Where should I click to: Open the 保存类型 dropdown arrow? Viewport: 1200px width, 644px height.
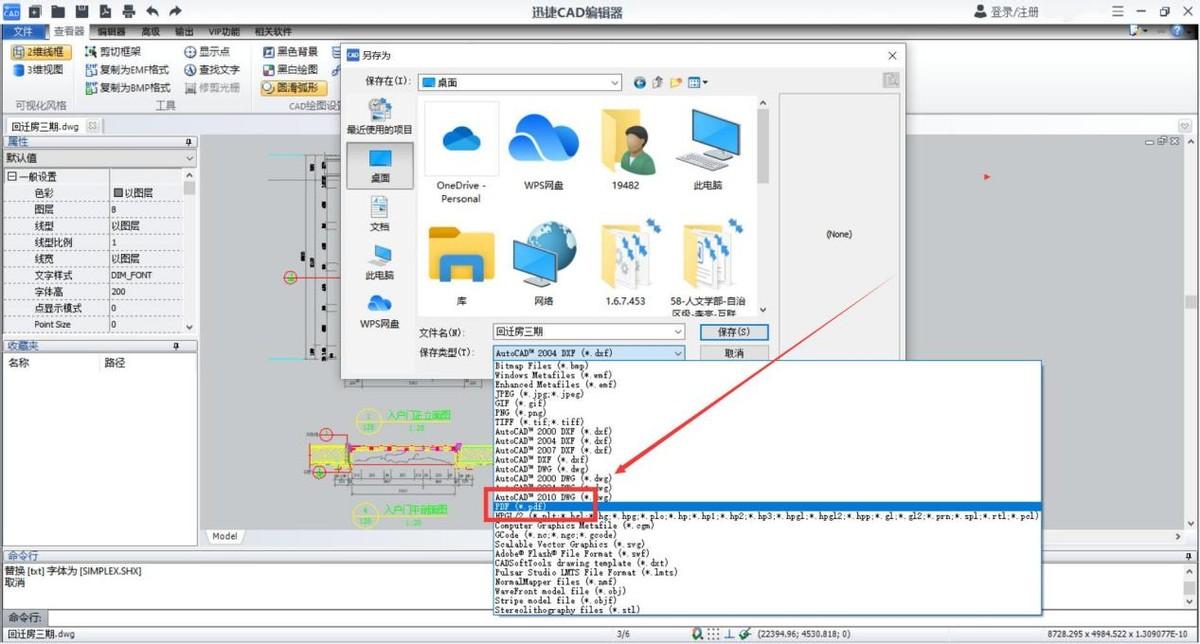678,353
